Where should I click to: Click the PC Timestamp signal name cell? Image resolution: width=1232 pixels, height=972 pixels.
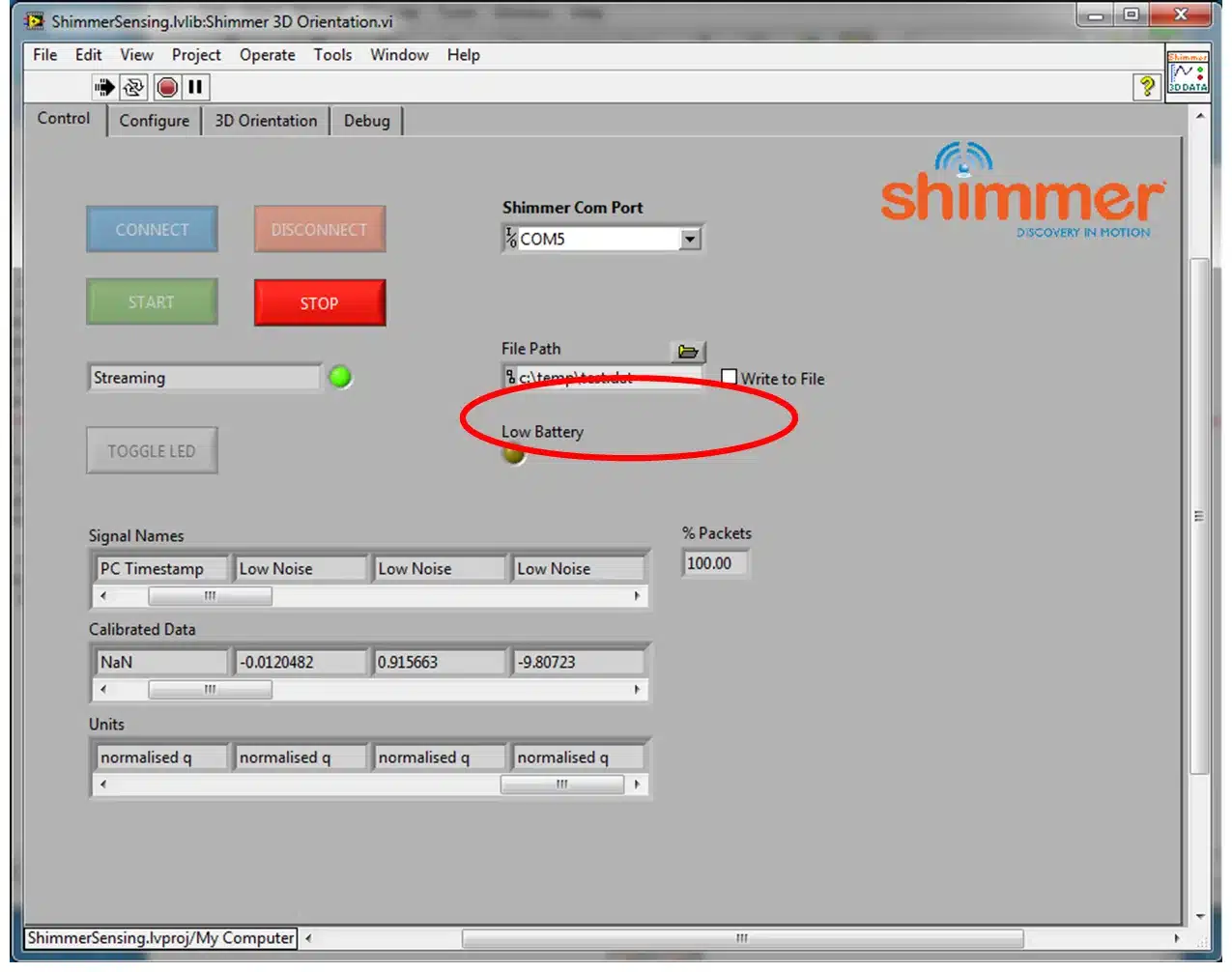(x=162, y=569)
